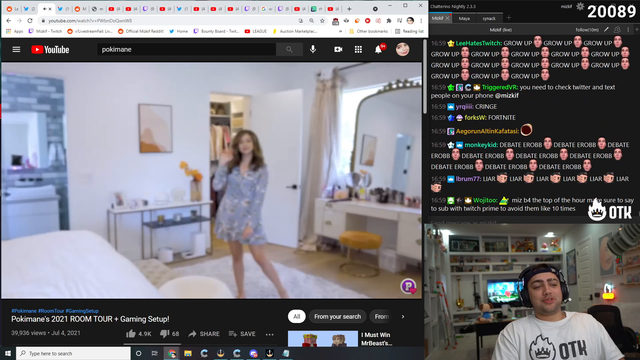Share the Pokimane room tour video

(204, 333)
